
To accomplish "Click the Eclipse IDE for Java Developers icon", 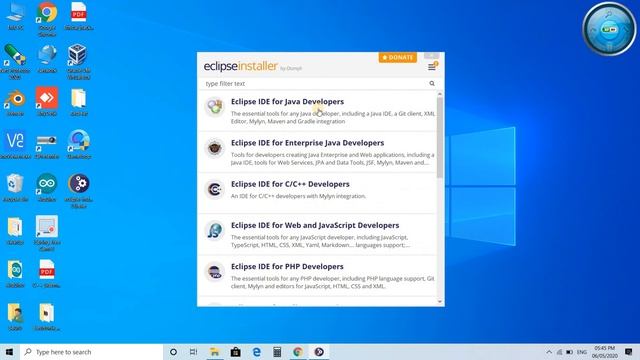I will (215, 107).
